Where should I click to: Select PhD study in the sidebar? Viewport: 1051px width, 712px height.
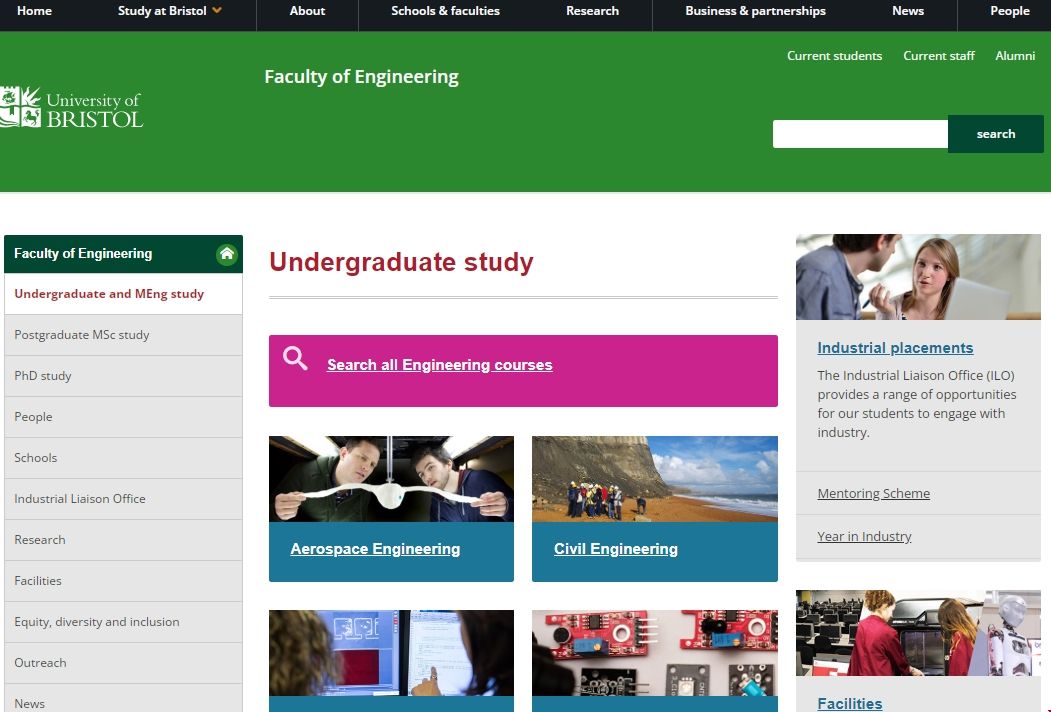coord(43,375)
